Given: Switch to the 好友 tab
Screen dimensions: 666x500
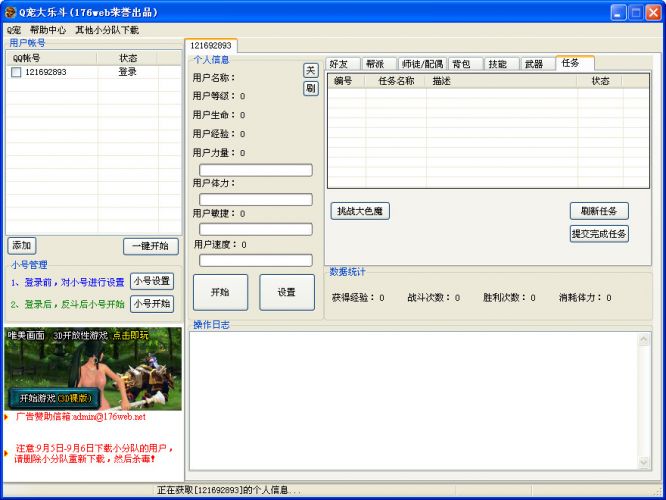Looking at the screenshot, I should (x=340, y=64).
